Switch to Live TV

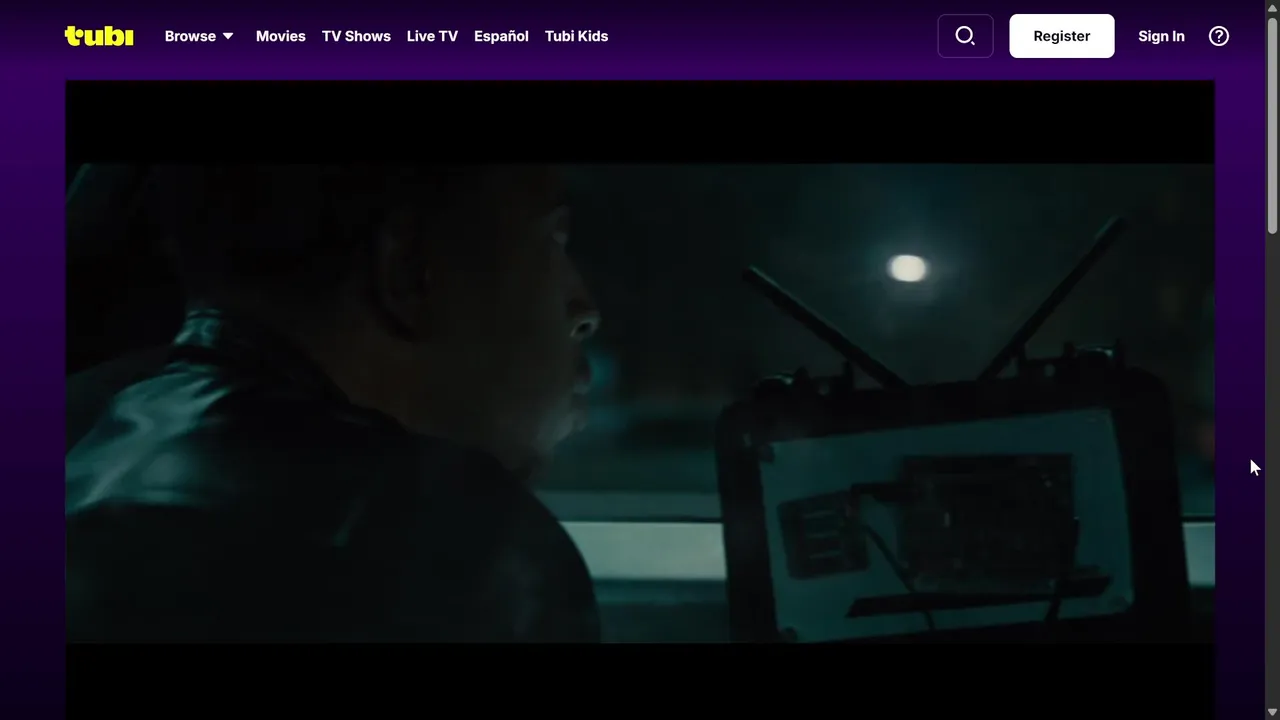432,36
